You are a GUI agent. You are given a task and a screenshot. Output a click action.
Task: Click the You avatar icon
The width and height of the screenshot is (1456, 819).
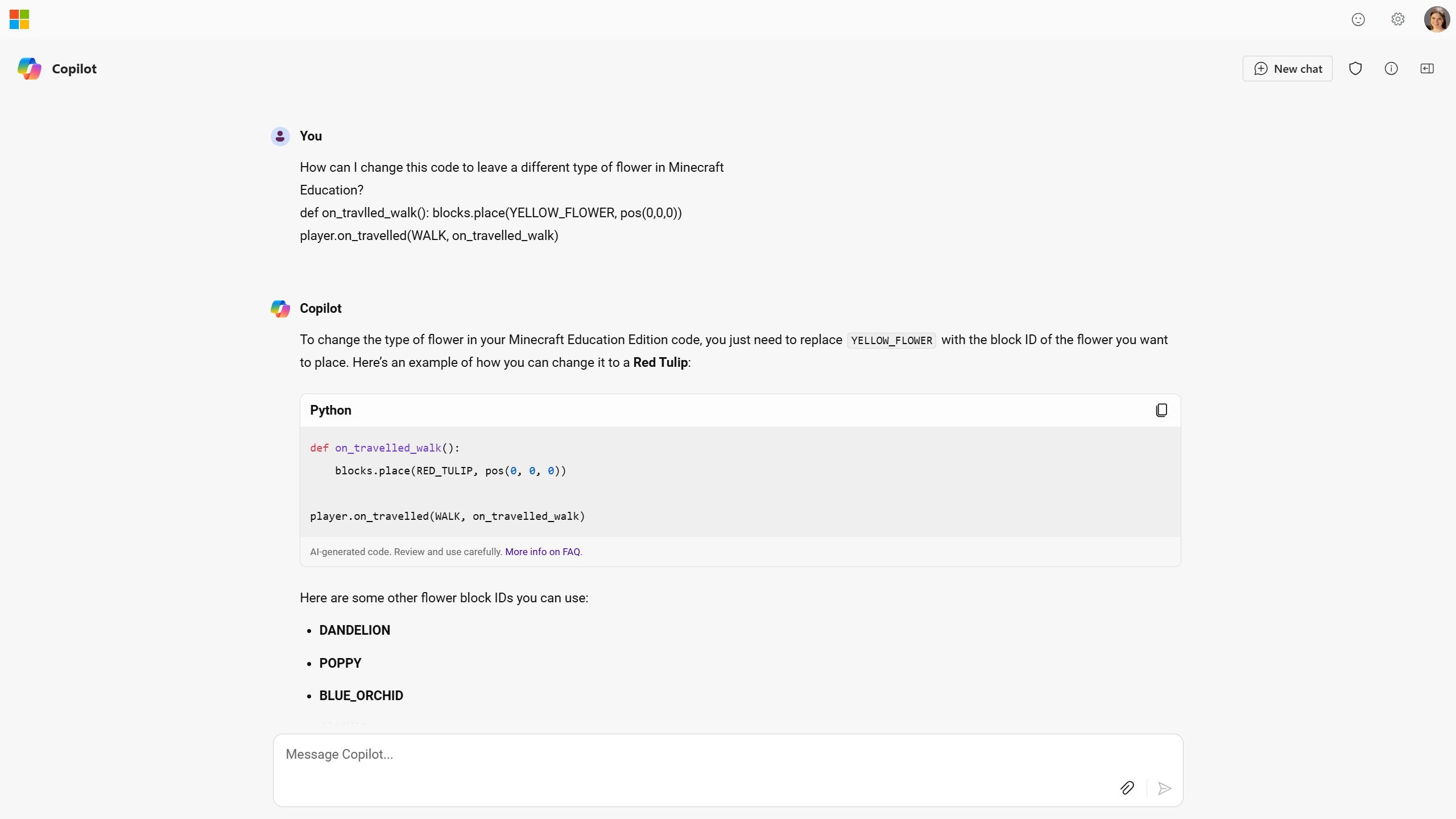pyautogui.click(x=280, y=136)
